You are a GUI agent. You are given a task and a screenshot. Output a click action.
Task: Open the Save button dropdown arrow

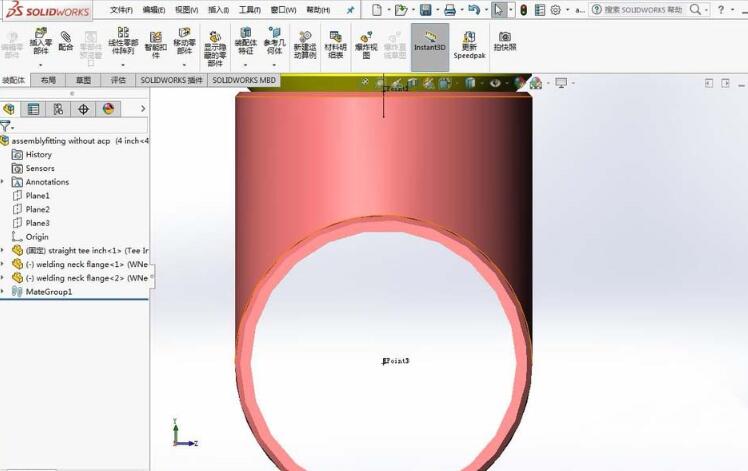point(437,10)
